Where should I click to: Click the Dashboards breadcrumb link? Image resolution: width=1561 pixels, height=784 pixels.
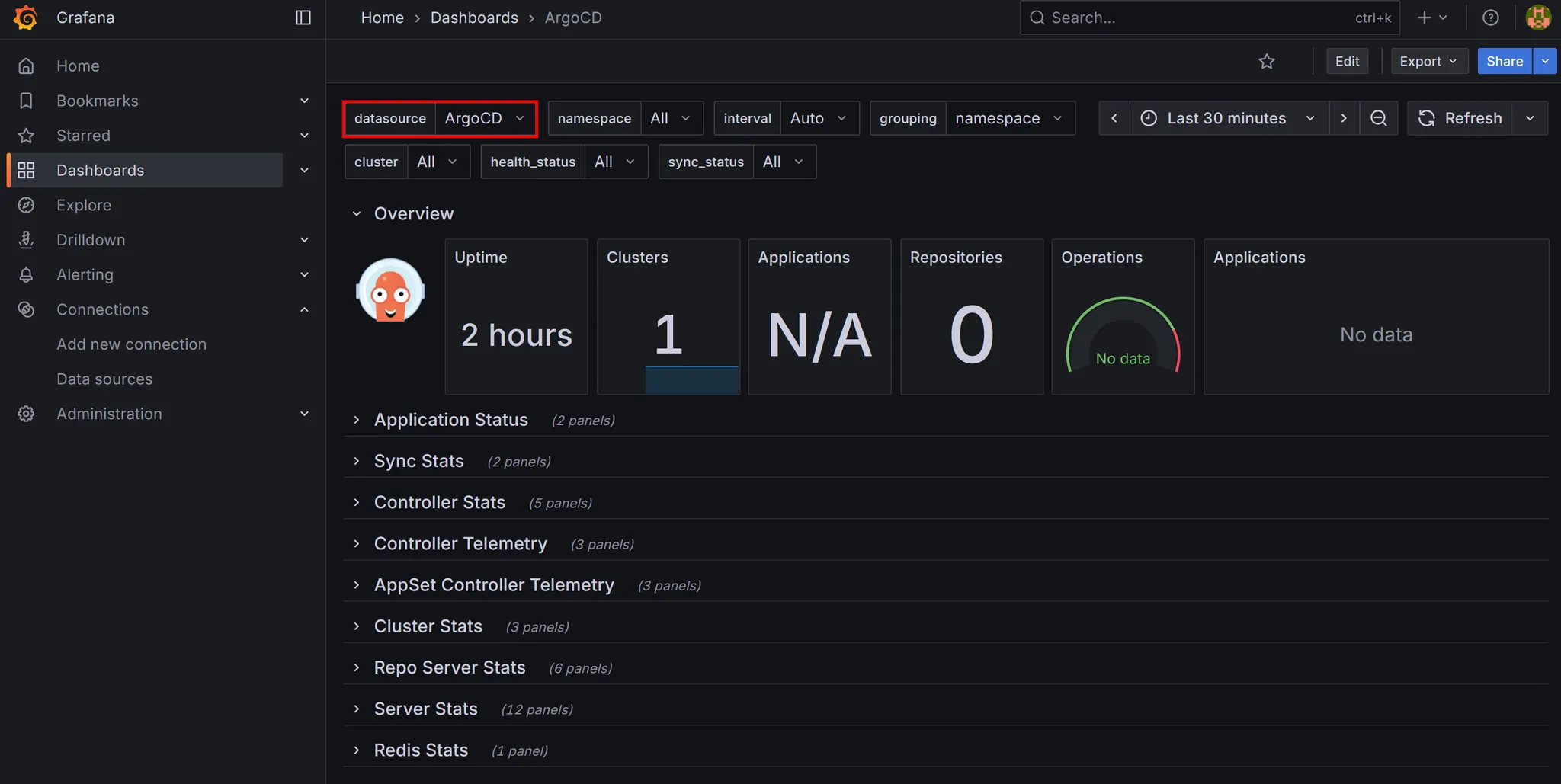[x=474, y=18]
